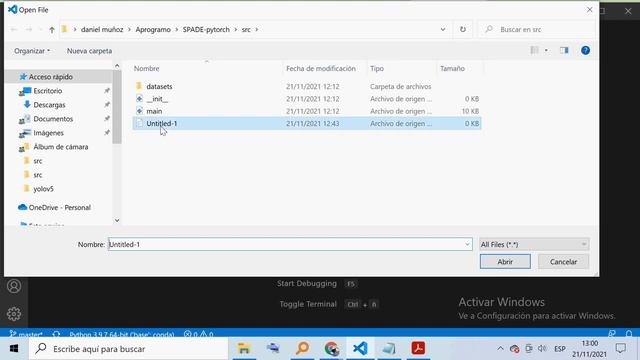The width and height of the screenshot is (640, 360).
Task: Navigate to SPADE-pytorch in breadcrumb
Action: click(206, 29)
